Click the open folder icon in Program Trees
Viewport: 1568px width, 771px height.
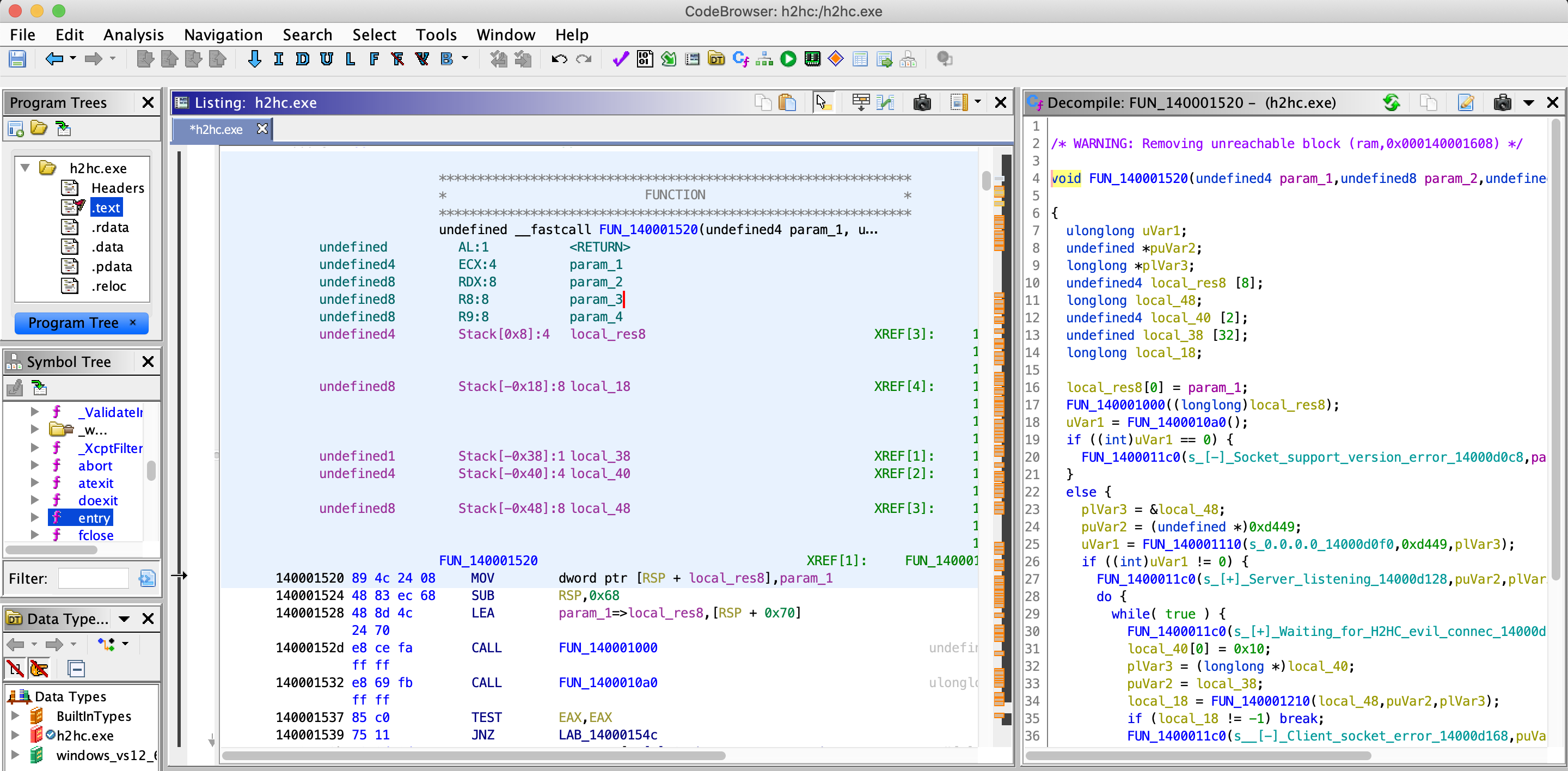pos(39,128)
